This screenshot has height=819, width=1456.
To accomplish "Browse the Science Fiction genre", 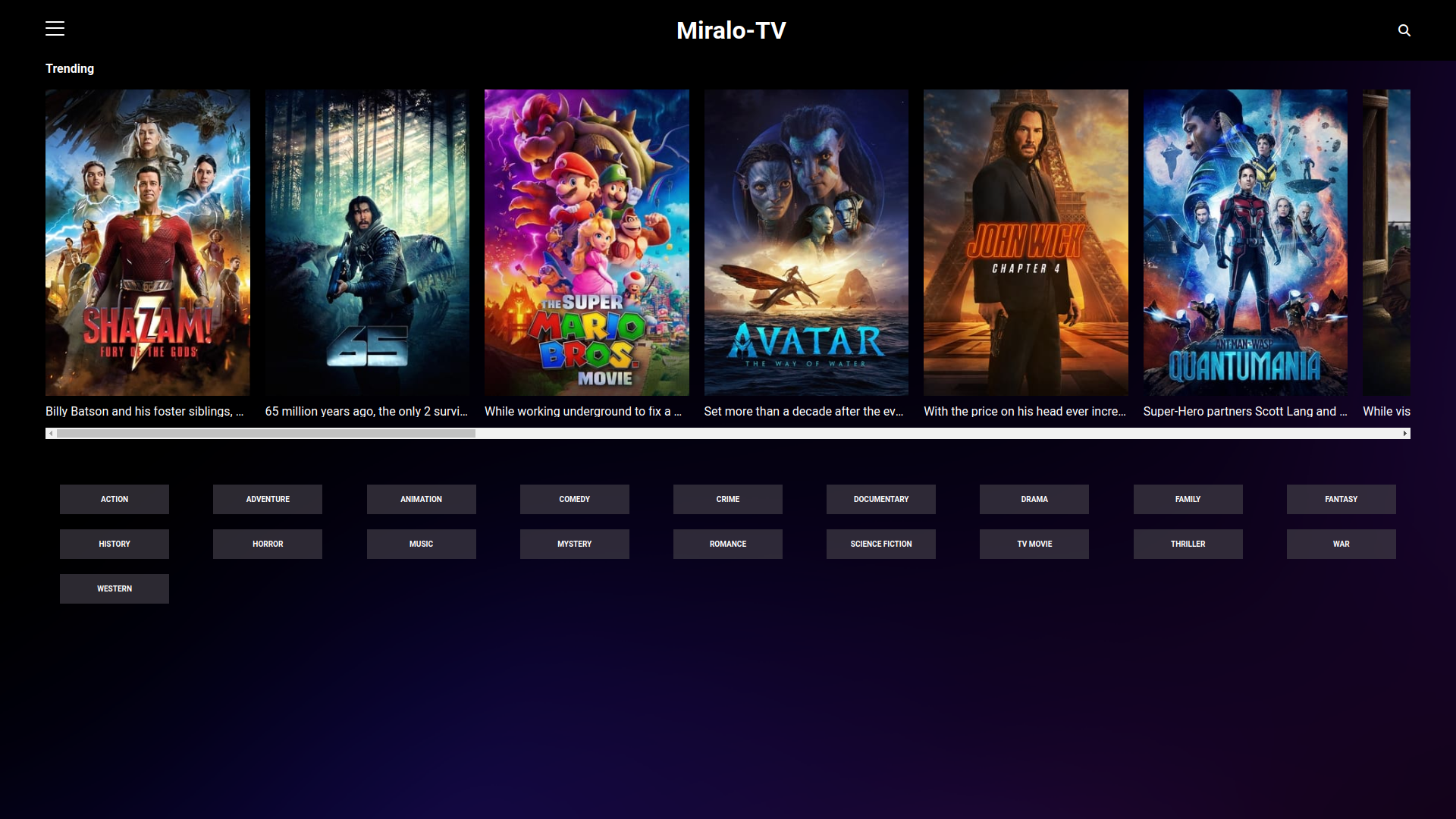I will tap(880, 544).
